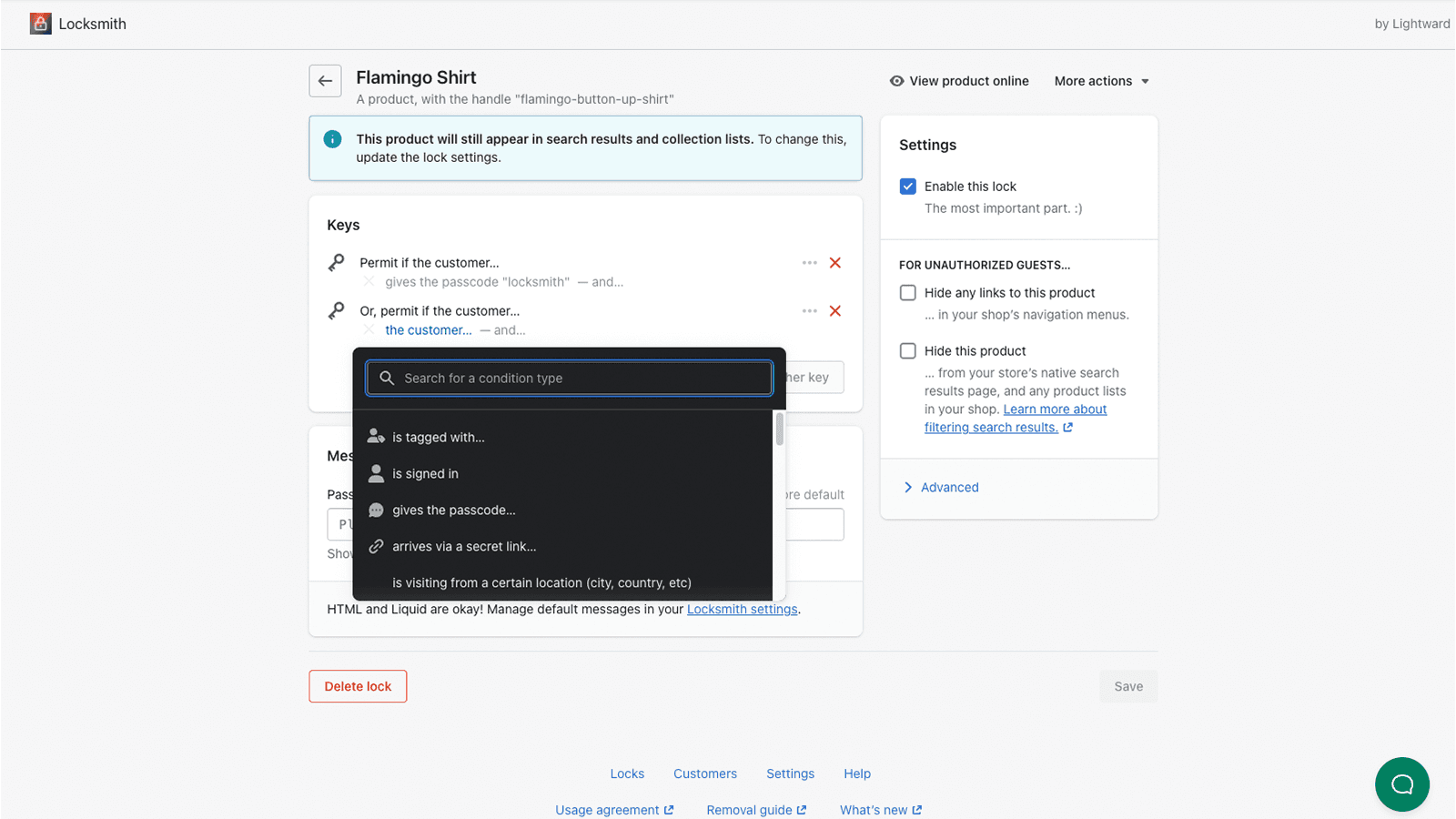Open the More actions dropdown
This screenshot has height=819, width=1456.
[x=1099, y=81]
